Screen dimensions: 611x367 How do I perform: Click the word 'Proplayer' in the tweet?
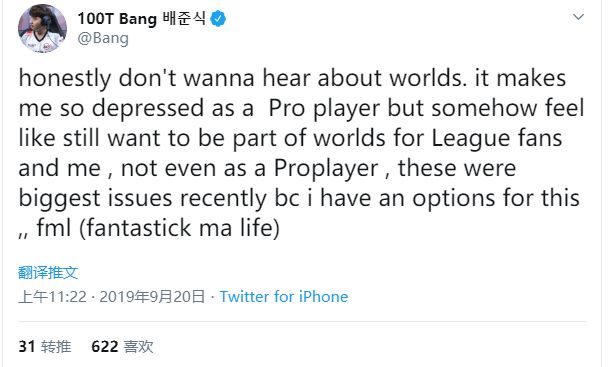326,168
